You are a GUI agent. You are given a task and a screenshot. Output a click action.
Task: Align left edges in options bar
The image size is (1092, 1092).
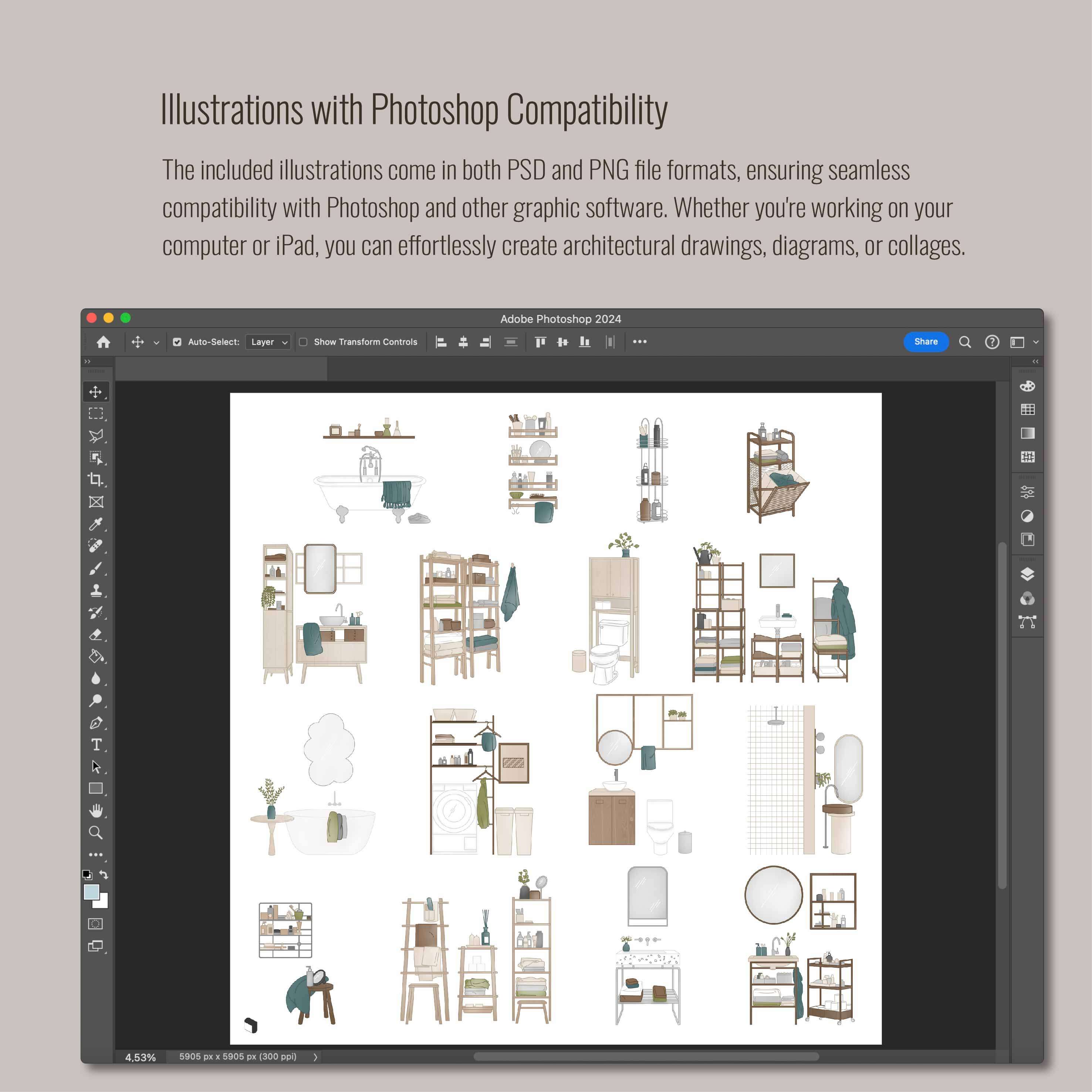tap(441, 342)
